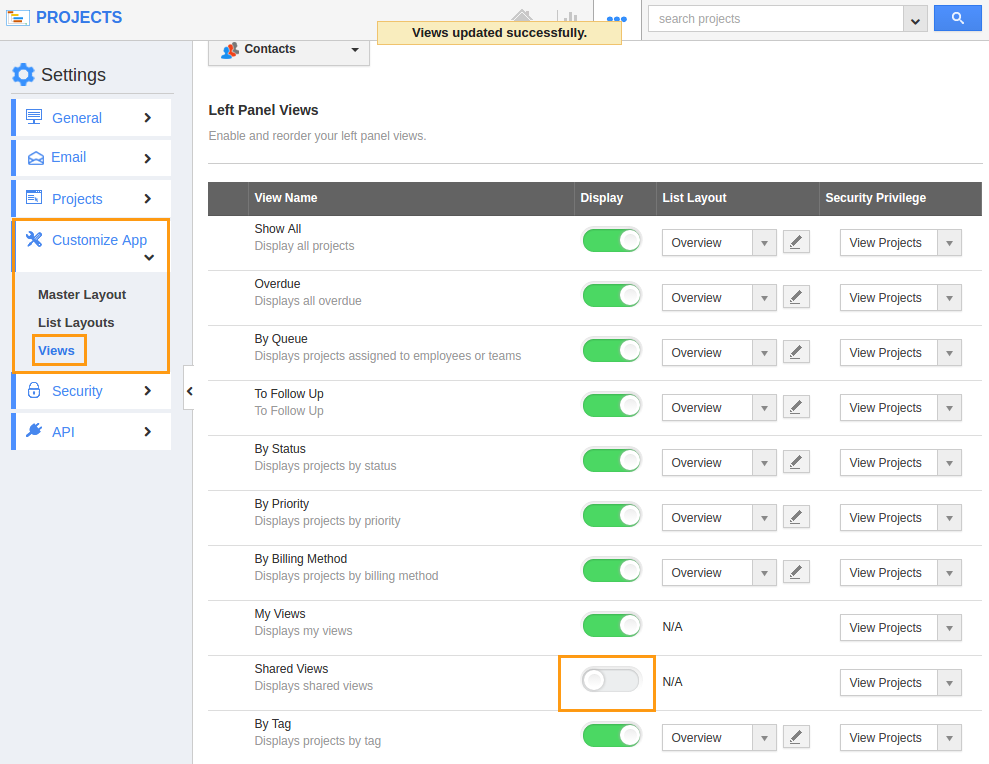Click the ellipsis icon for more modules
989x764 pixels.
click(615, 20)
